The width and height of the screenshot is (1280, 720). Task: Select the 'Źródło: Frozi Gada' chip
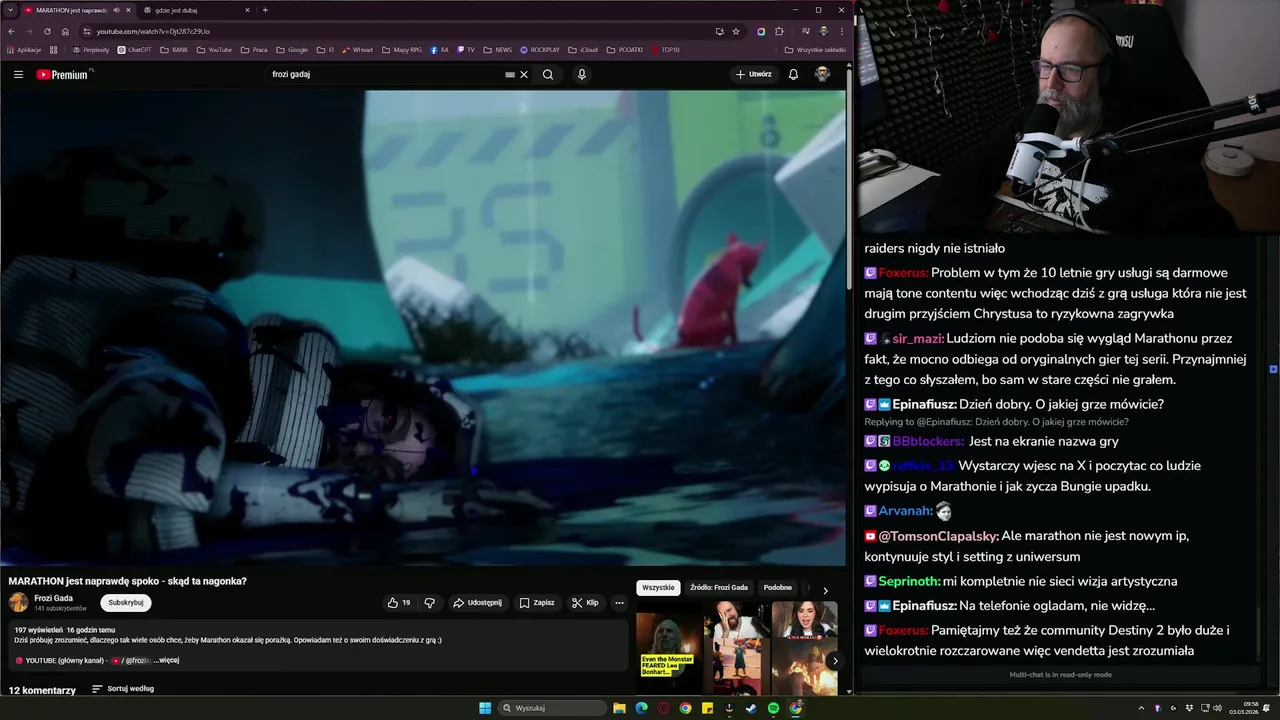[719, 588]
